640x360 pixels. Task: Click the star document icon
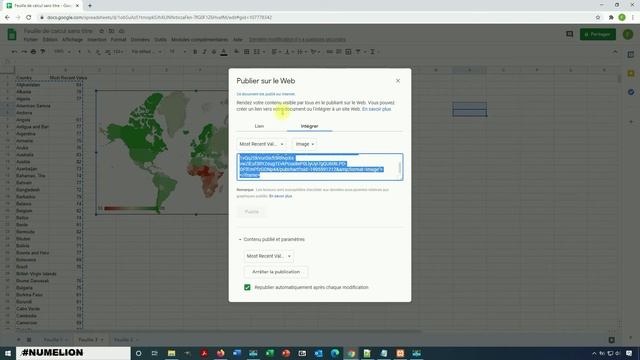(x=102, y=31)
